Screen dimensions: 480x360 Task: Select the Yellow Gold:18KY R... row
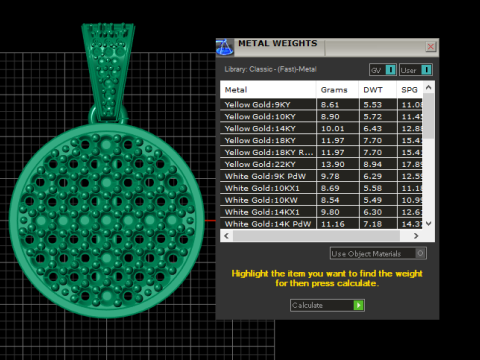321,152
